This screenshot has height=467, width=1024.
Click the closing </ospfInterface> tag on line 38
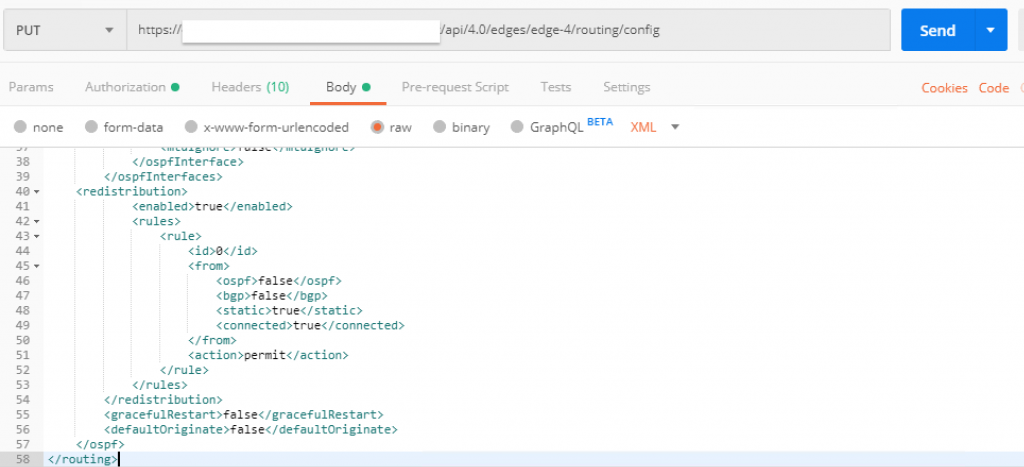point(187,162)
